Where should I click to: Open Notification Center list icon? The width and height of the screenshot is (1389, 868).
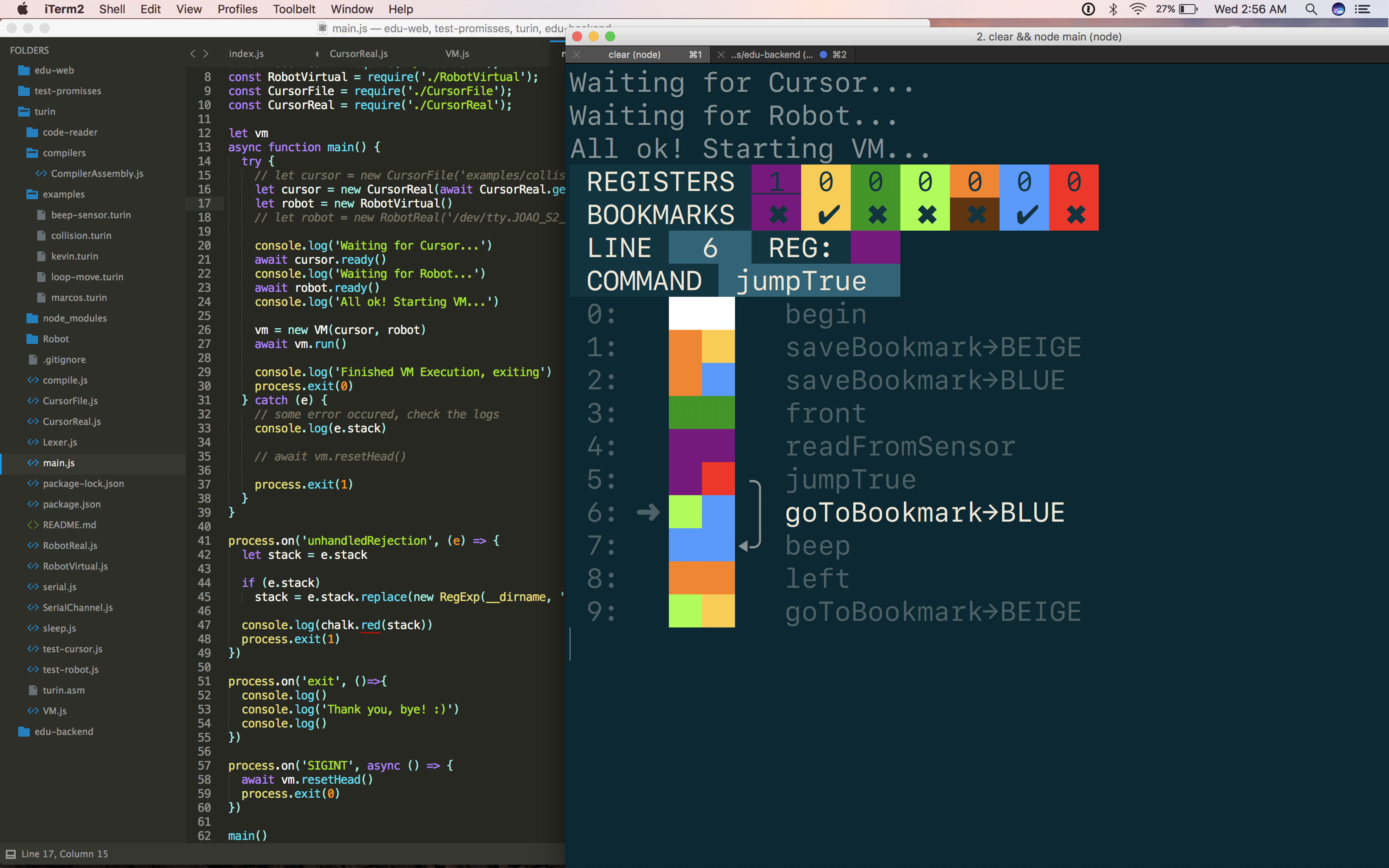click(1363, 9)
